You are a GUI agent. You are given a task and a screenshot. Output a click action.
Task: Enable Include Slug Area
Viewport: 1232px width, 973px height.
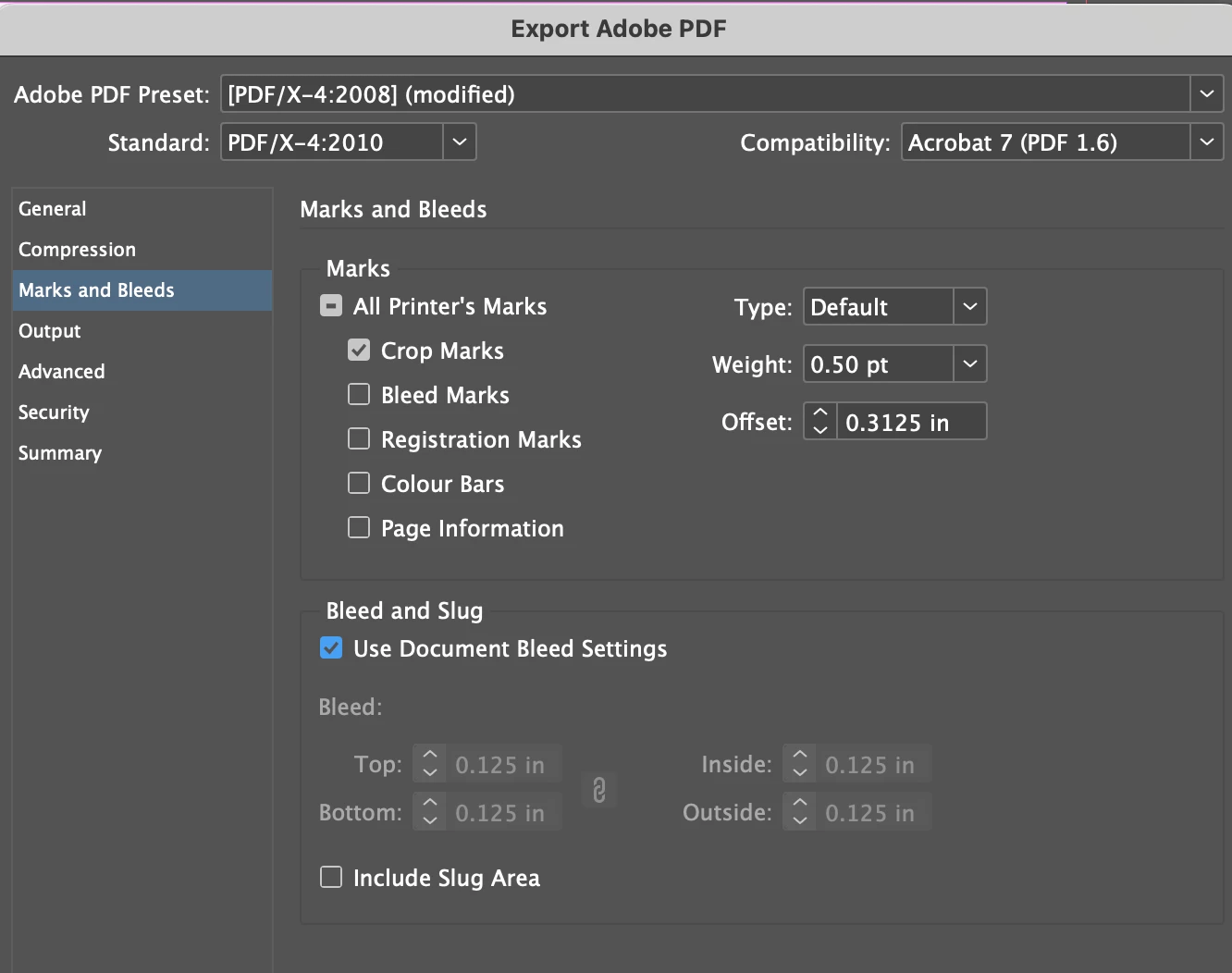331,878
